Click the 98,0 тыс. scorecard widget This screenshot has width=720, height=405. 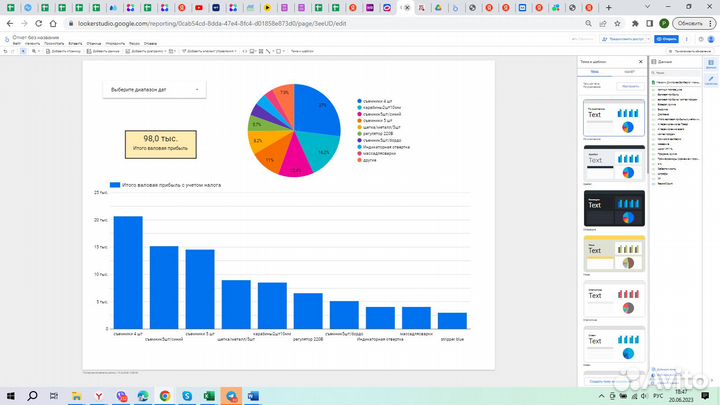[x=160, y=144]
